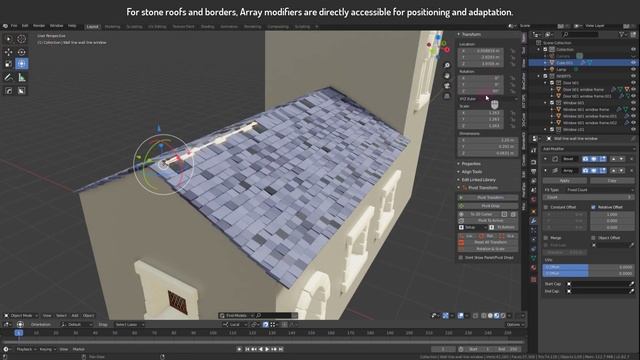Viewport: 640px width, 360px height.
Task: Select the Cursor tool in the toolbar
Action: (22, 39)
